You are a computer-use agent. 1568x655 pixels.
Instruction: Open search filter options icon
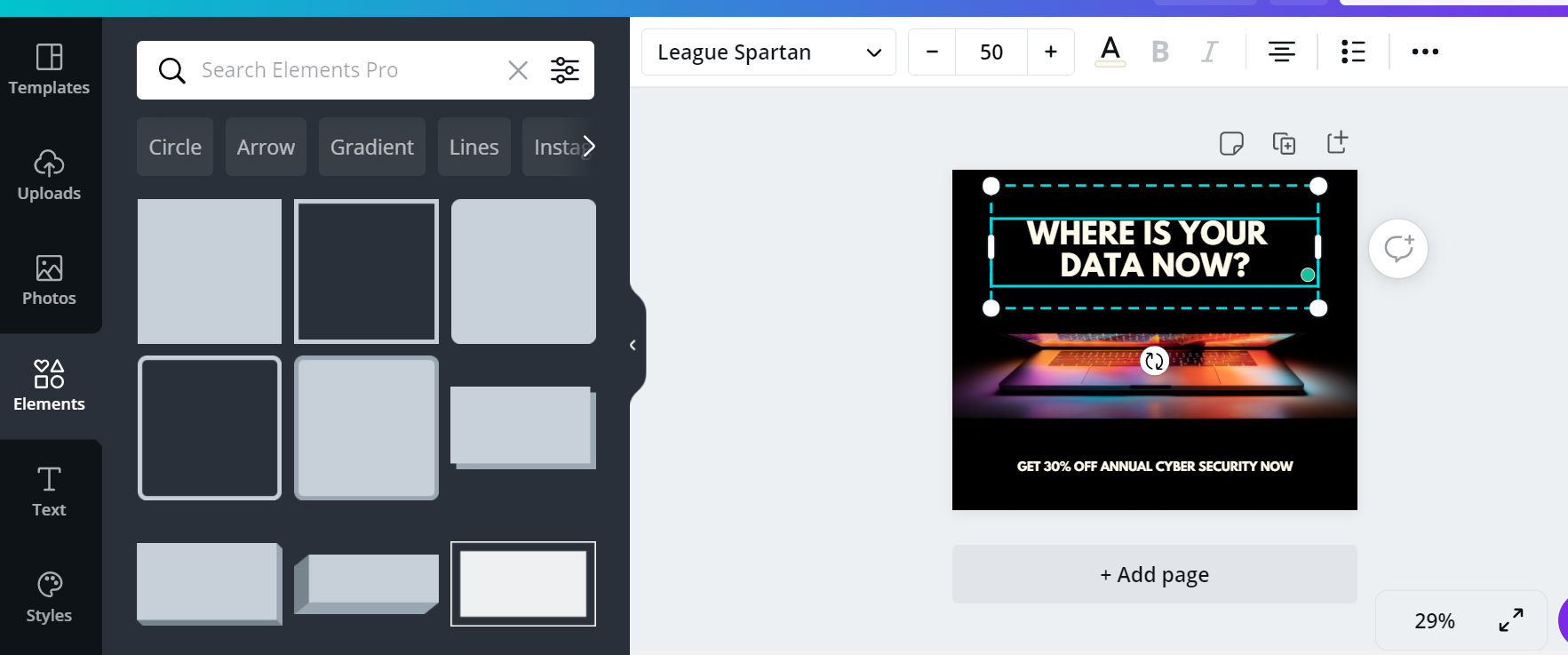pos(565,70)
